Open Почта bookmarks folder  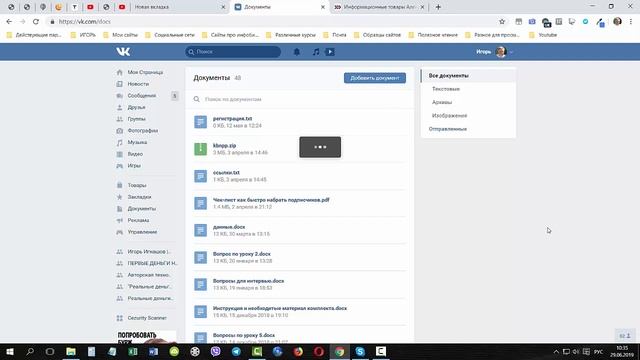pyautogui.click(x=335, y=35)
